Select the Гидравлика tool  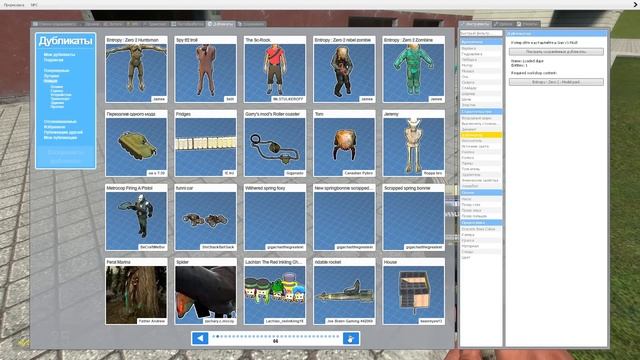pyautogui.click(x=481, y=54)
